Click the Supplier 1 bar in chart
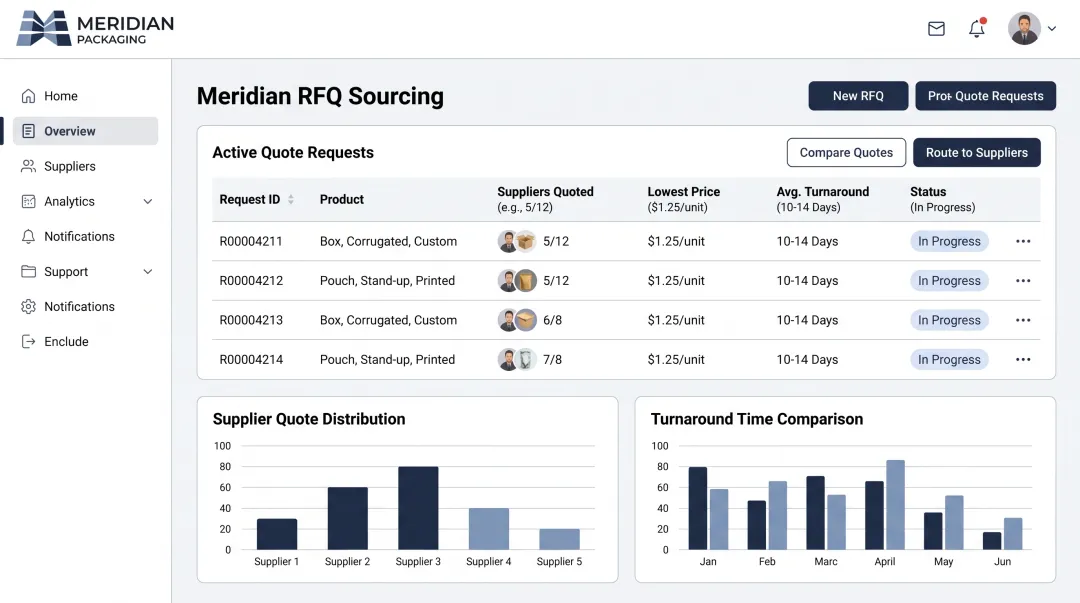Image resolution: width=1080 pixels, height=603 pixels. pos(277,534)
